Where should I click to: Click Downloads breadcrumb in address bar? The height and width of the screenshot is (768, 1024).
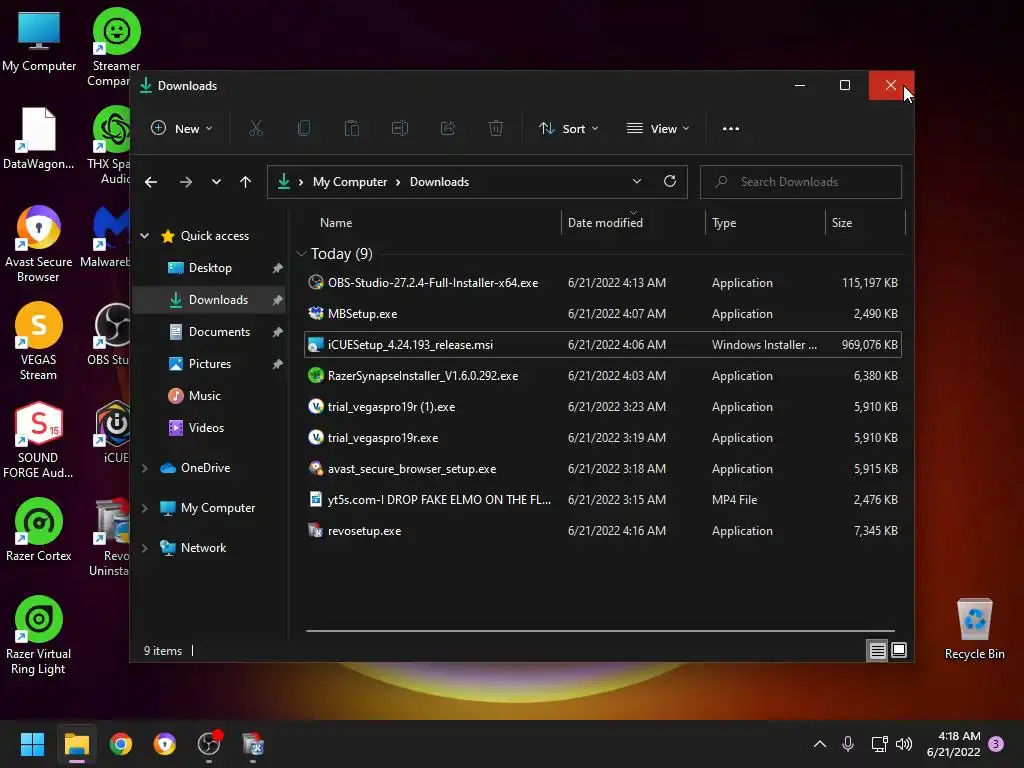pyautogui.click(x=439, y=182)
